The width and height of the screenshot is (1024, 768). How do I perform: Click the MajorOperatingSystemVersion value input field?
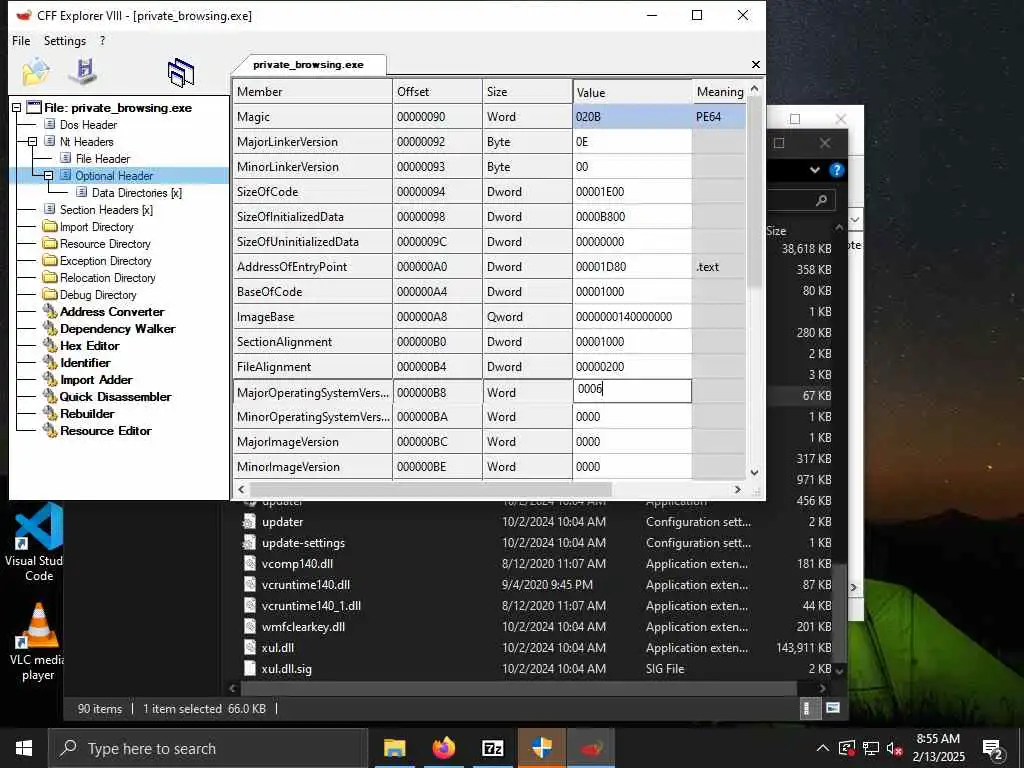632,391
